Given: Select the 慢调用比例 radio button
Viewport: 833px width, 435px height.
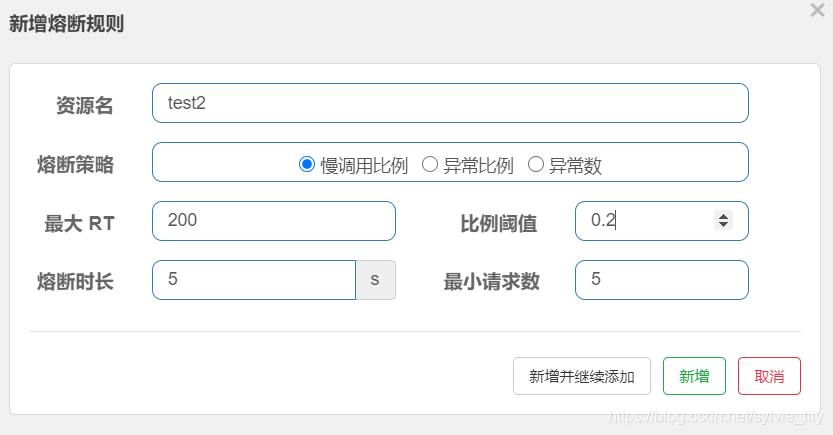Looking at the screenshot, I should (x=307, y=165).
